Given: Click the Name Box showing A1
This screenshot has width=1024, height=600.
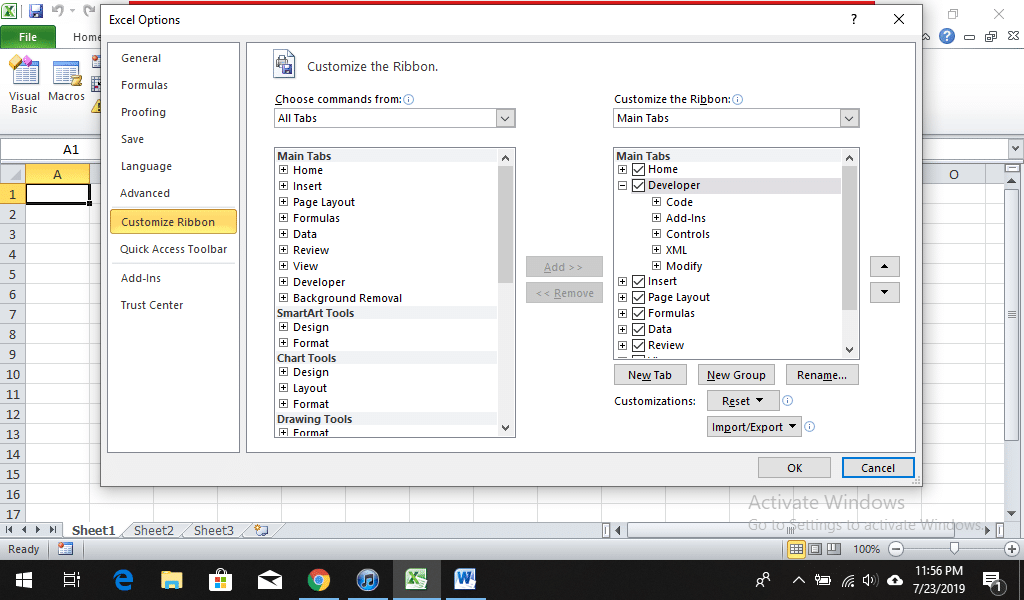Looking at the screenshot, I should tap(71, 150).
